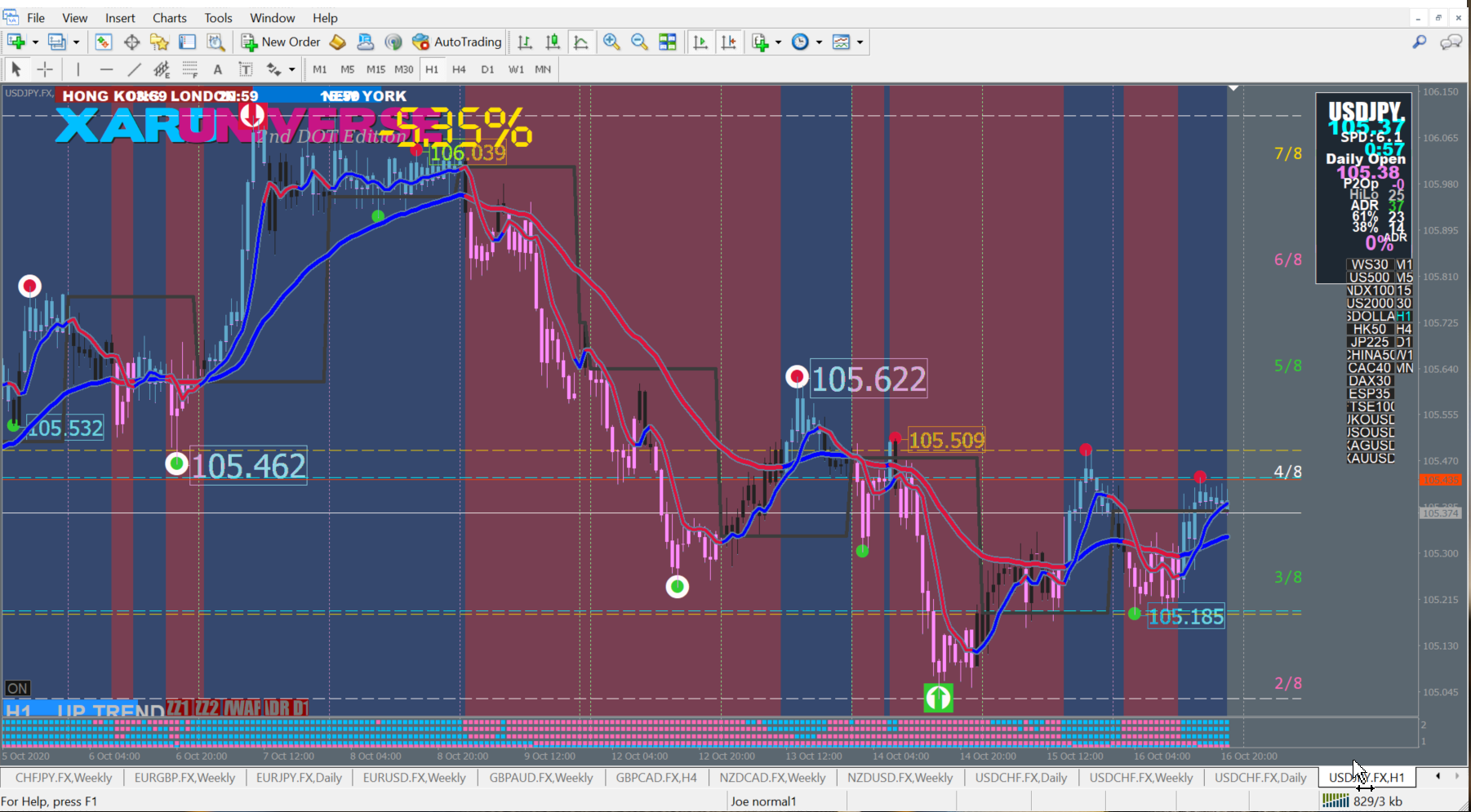This screenshot has height=812, width=1471.
Task: Select D1 timeframe in toolbar
Action: [x=487, y=69]
